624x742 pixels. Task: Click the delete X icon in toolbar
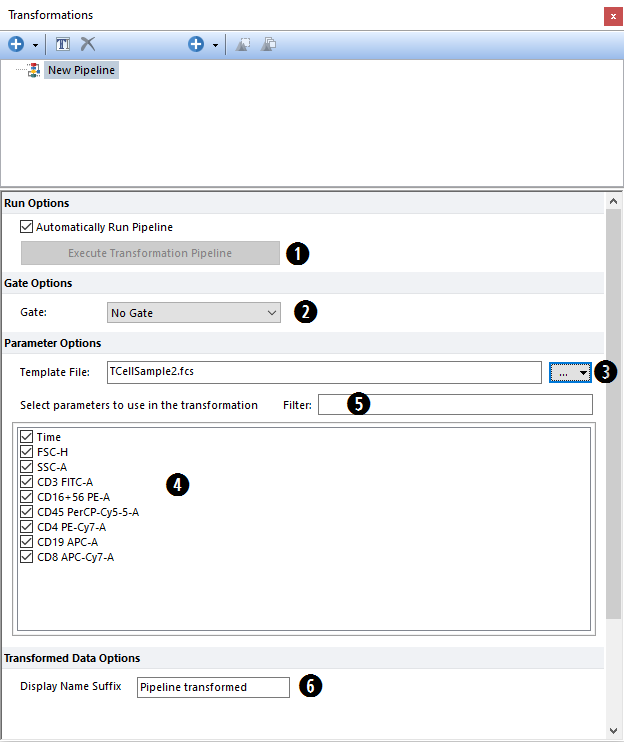88,44
